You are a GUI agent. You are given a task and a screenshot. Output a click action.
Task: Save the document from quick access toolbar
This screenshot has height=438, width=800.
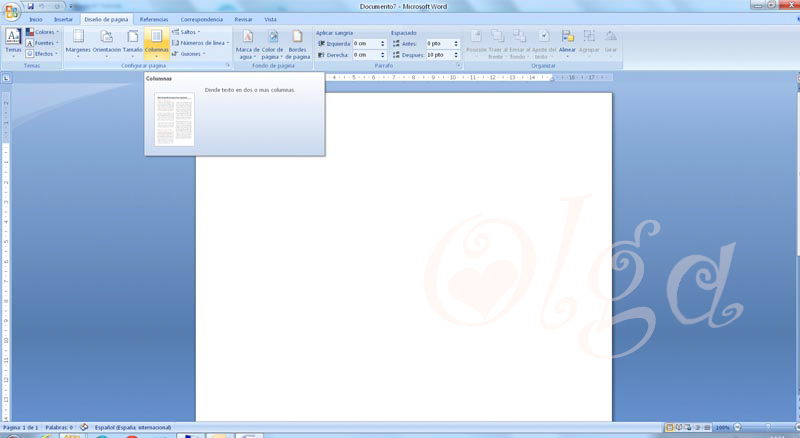point(31,6)
